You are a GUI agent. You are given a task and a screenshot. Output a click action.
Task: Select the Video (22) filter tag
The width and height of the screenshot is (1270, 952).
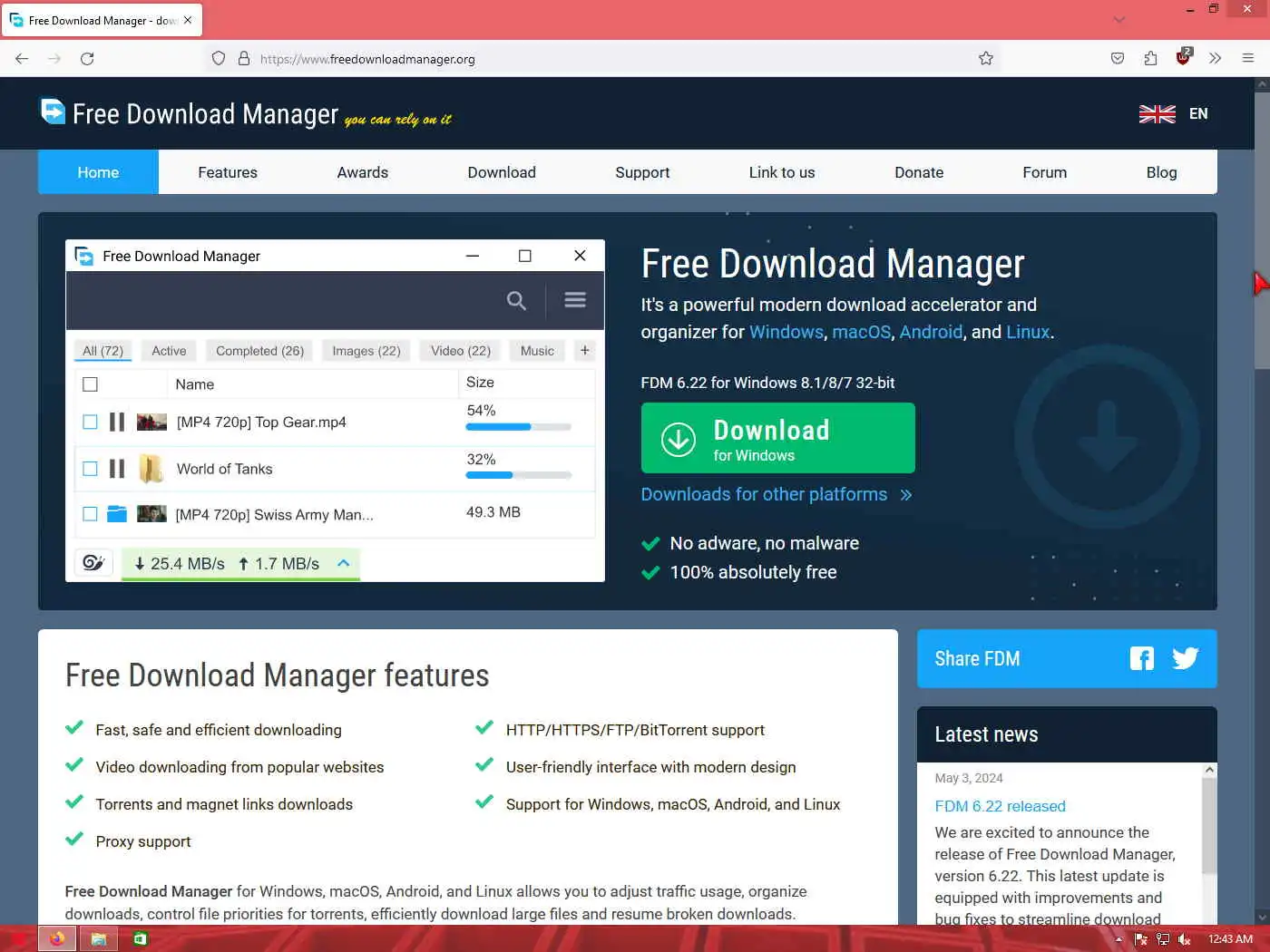(x=461, y=350)
